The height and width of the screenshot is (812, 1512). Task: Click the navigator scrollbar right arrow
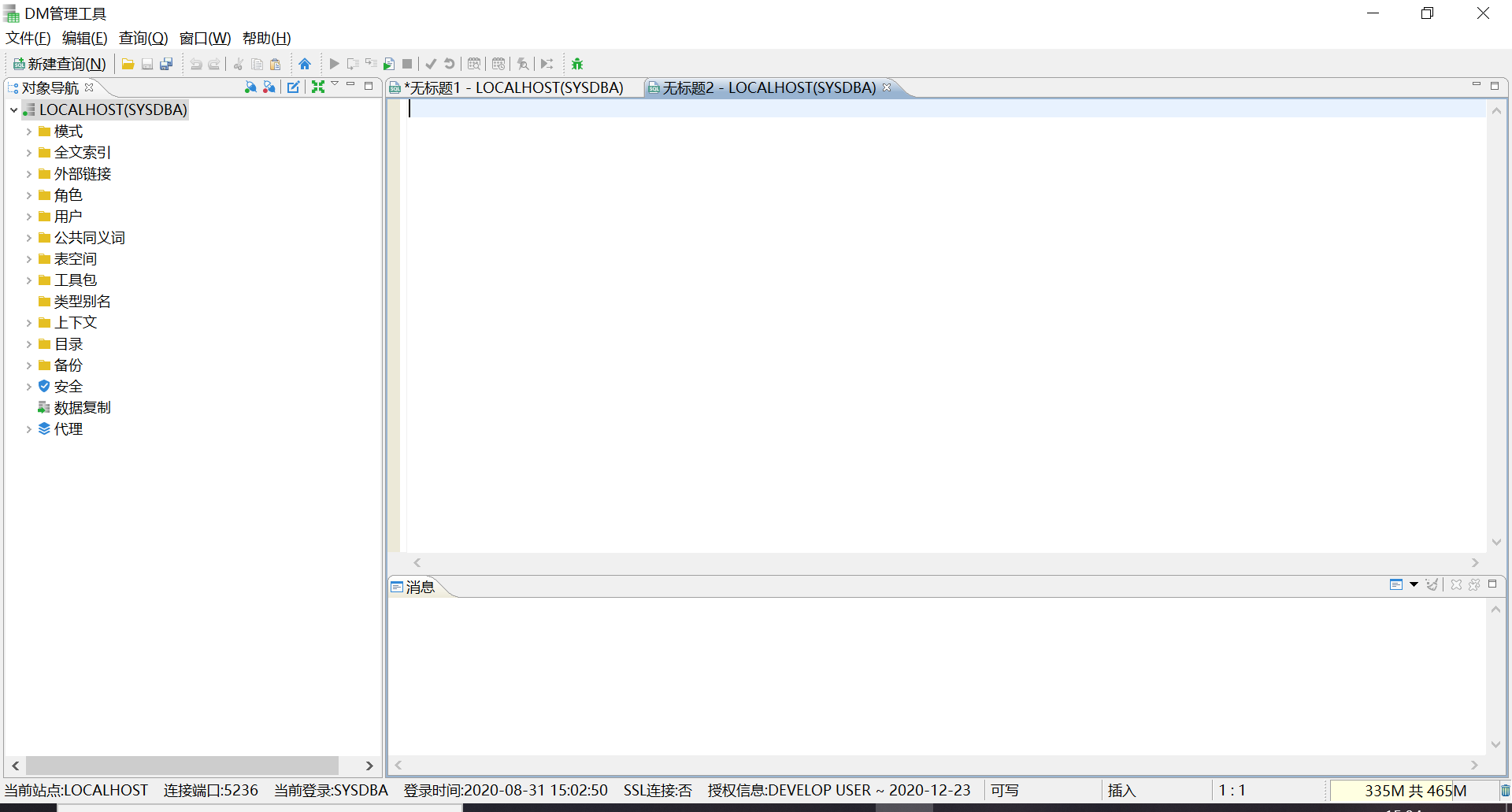click(x=369, y=766)
